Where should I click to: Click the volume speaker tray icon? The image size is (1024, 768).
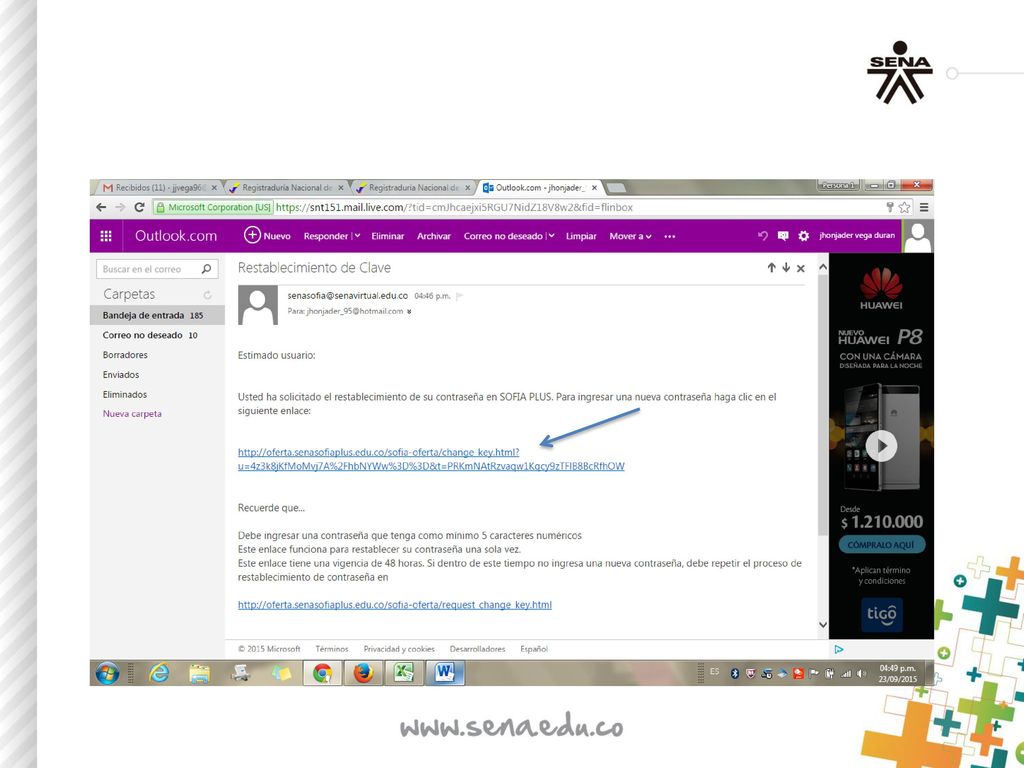tap(861, 673)
